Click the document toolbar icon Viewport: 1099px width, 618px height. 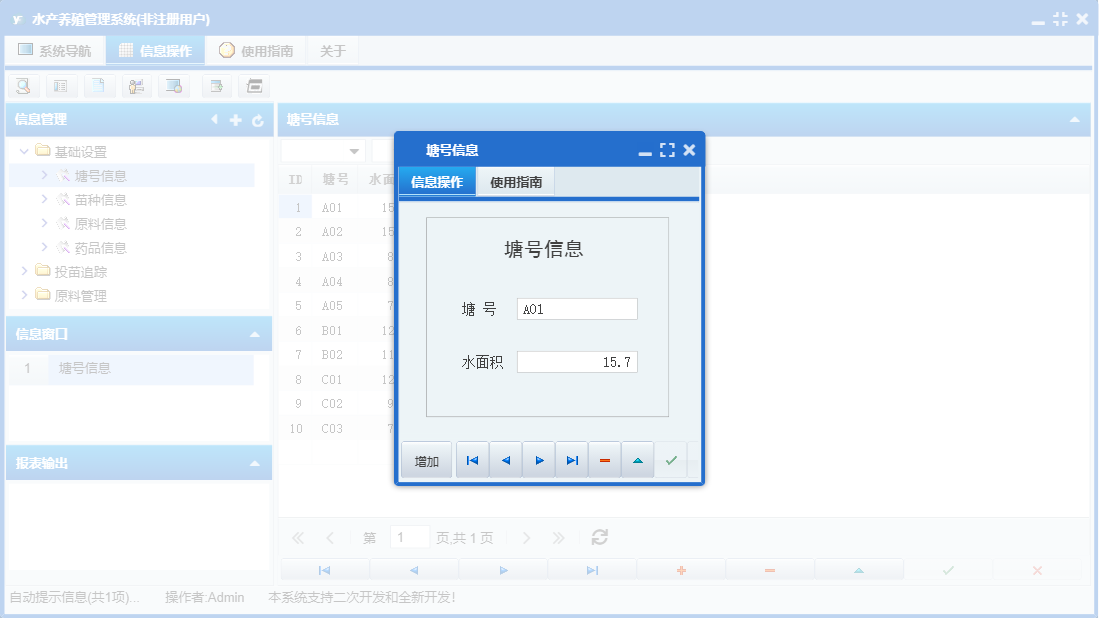tap(99, 86)
